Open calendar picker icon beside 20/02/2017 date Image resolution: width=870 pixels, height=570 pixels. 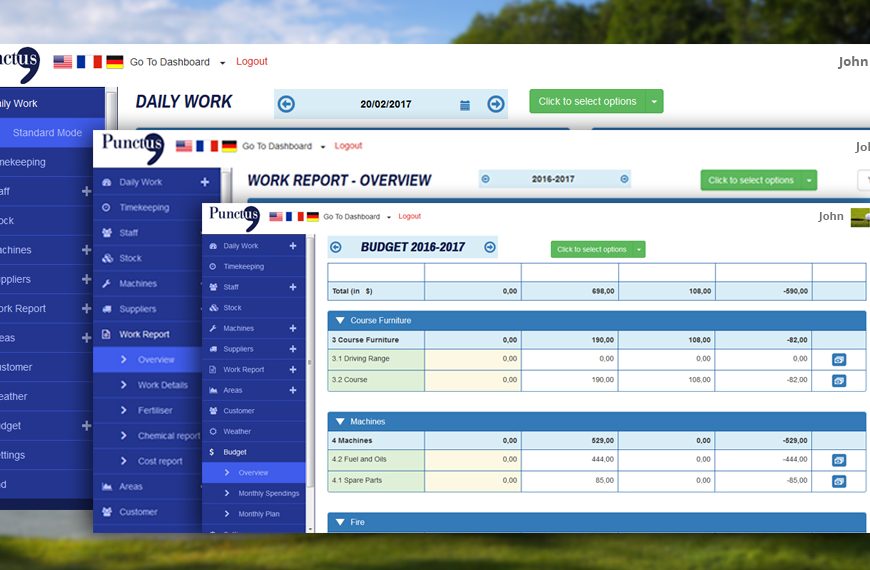[465, 105]
